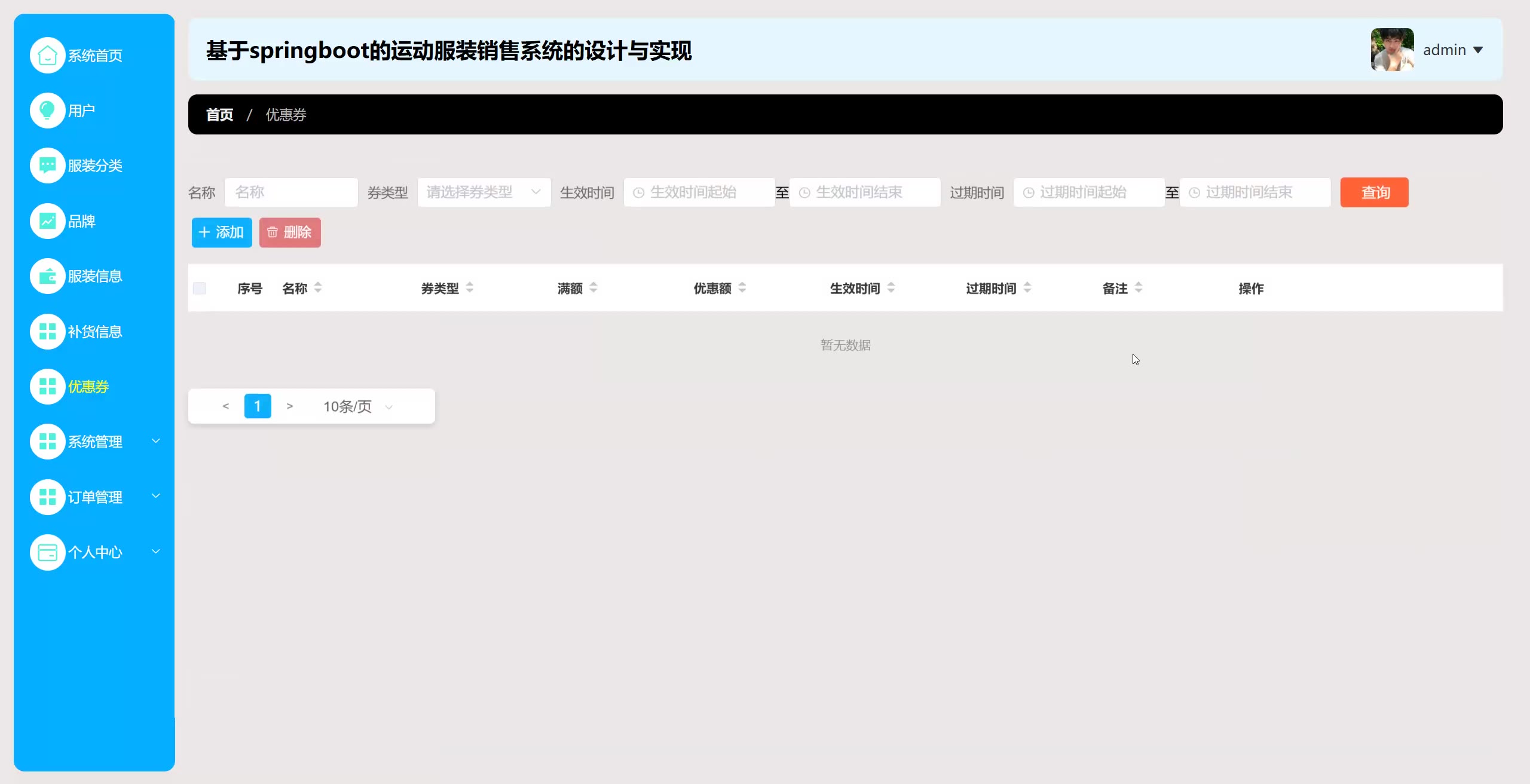
Task: Go to 首页 in the breadcrumb
Action: pyautogui.click(x=219, y=115)
